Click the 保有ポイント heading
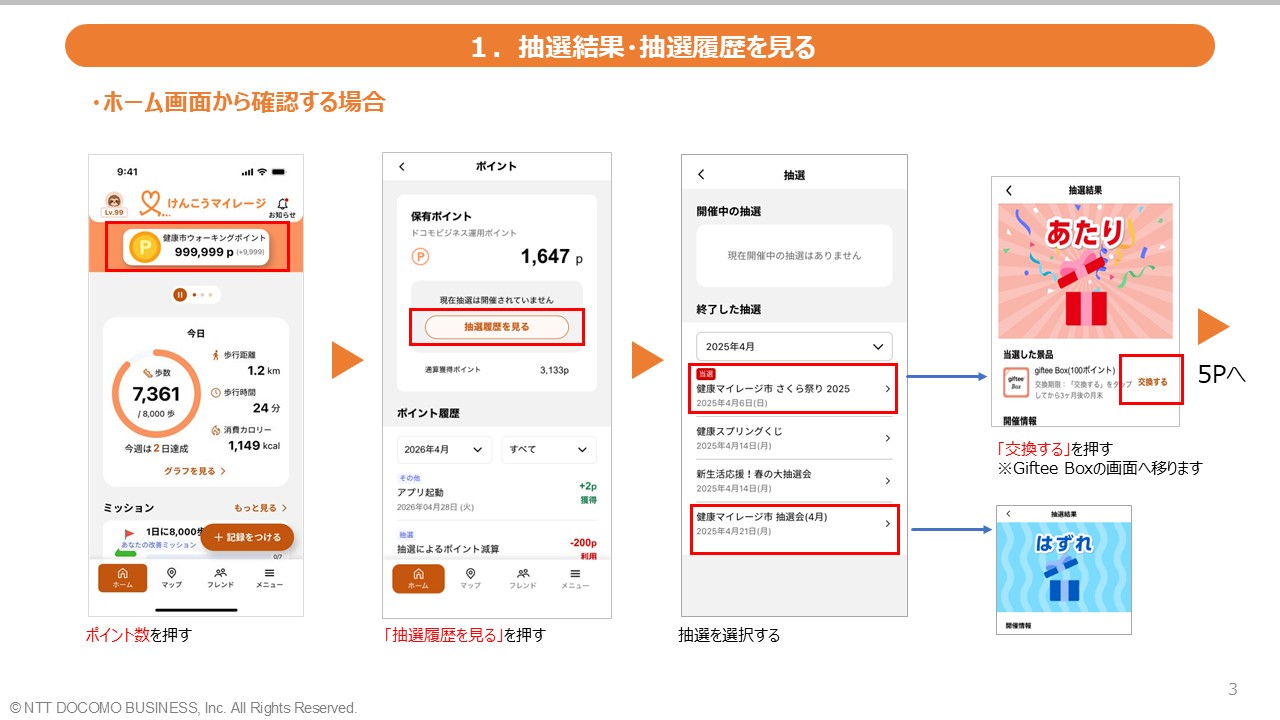The width and height of the screenshot is (1280, 720). tap(441, 216)
